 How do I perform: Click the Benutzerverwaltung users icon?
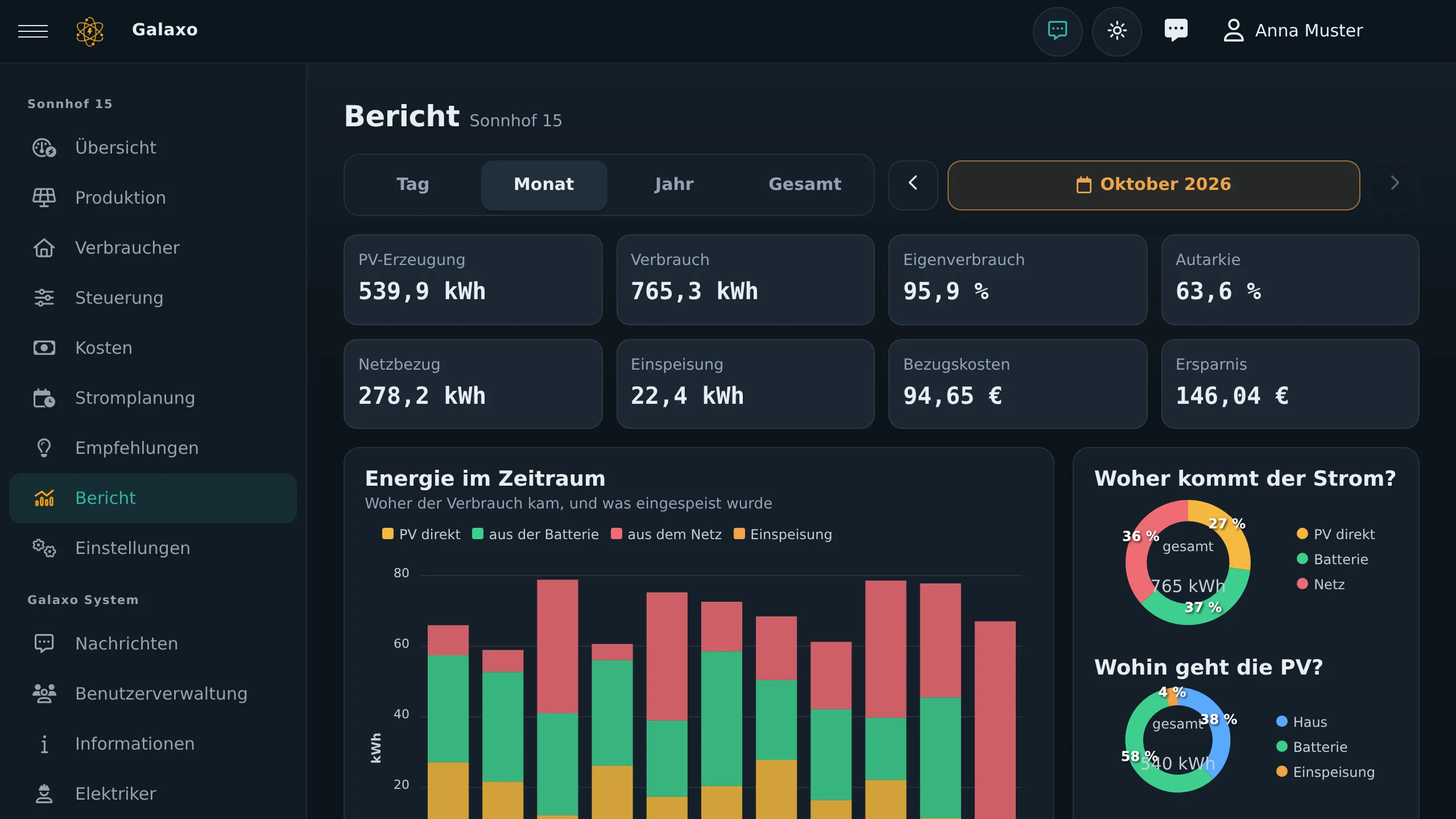pos(44,694)
